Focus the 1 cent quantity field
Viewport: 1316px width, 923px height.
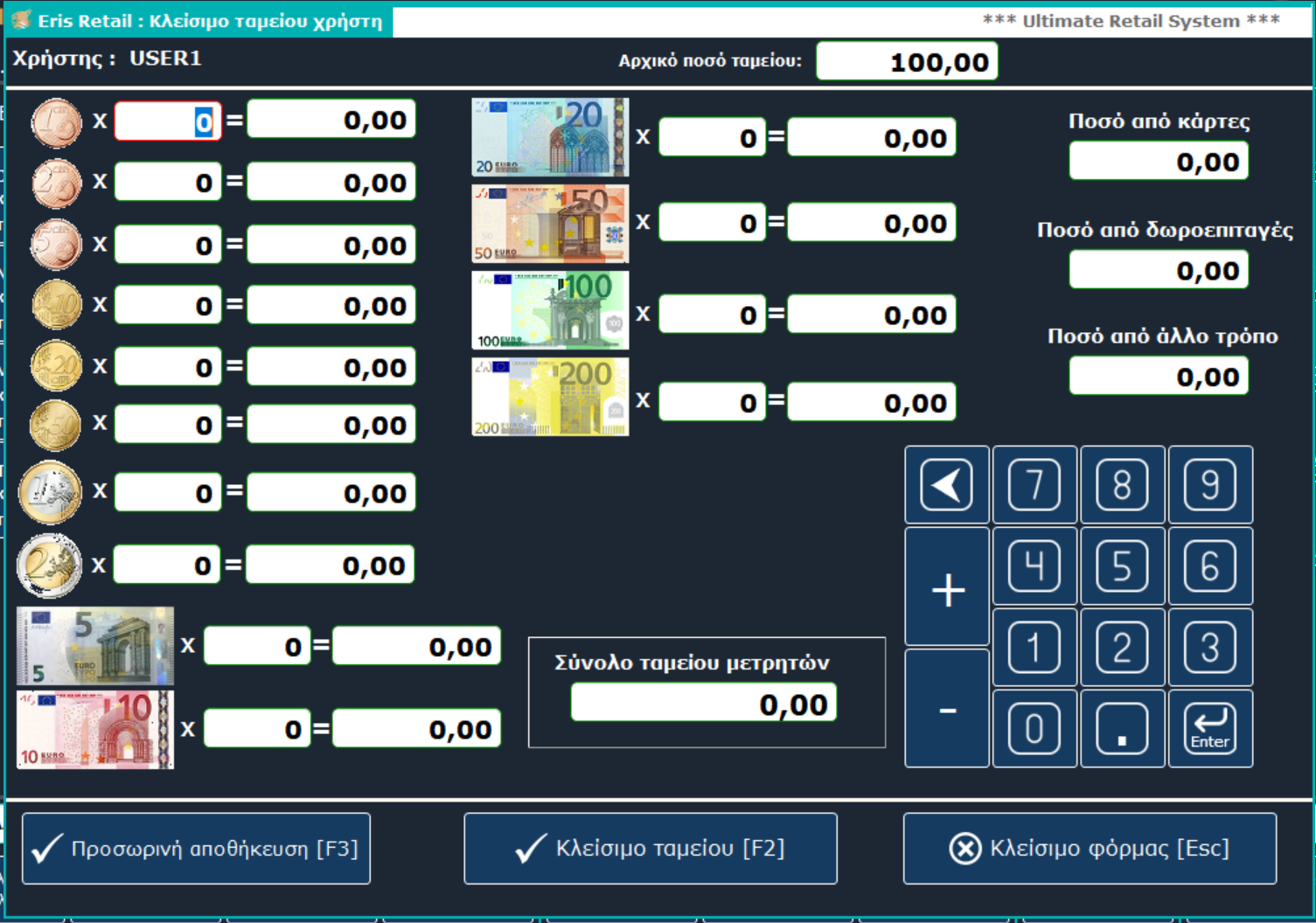pos(168,121)
